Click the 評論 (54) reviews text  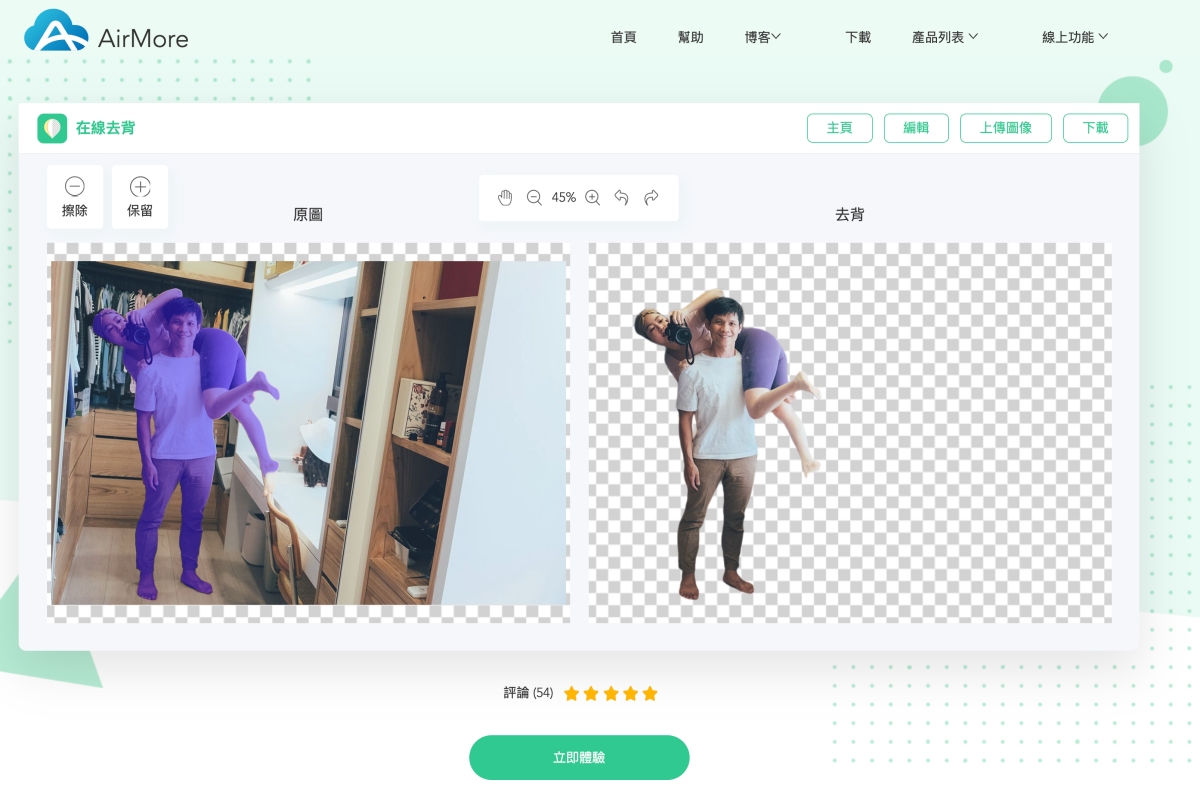pos(529,693)
